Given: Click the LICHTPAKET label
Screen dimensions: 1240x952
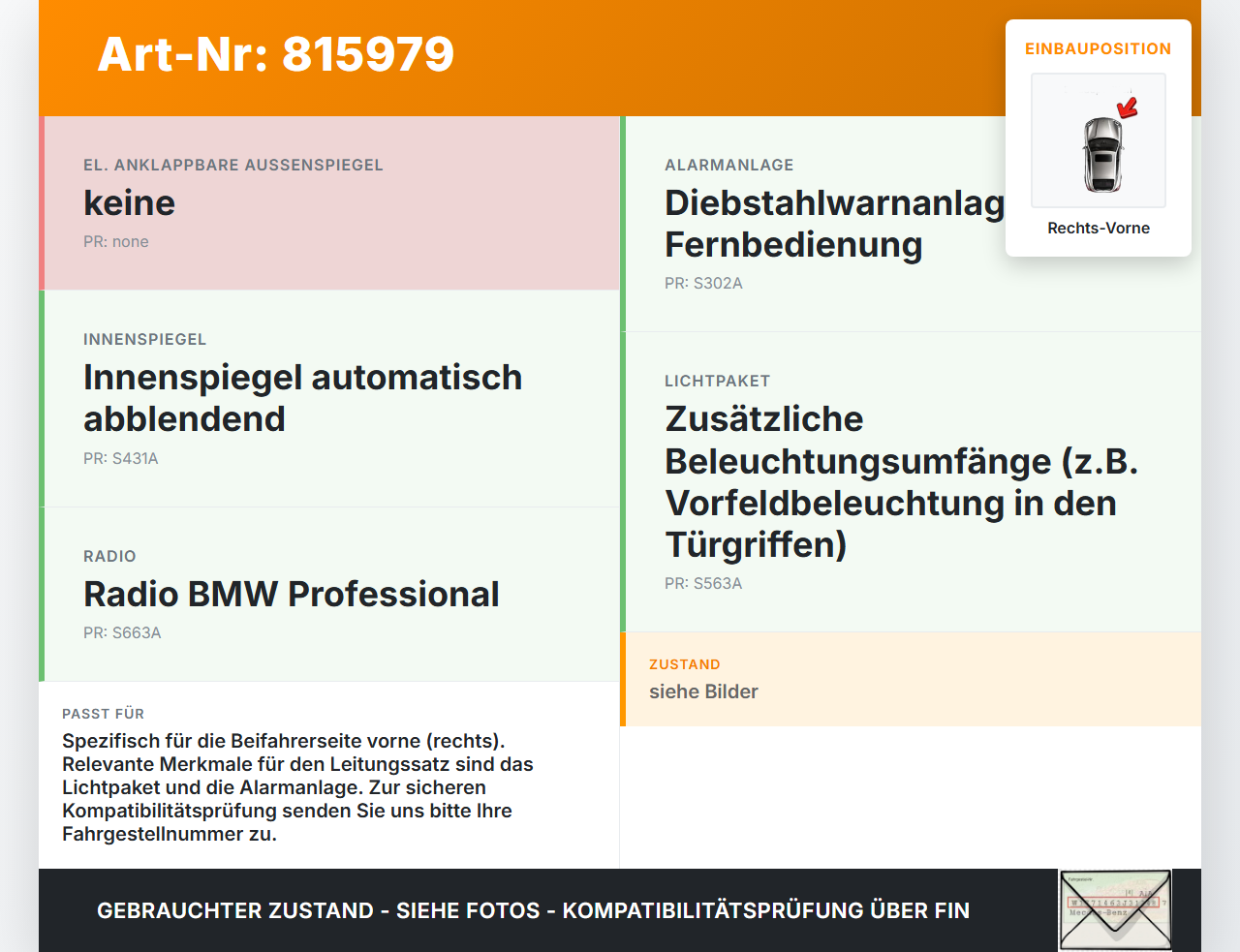Looking at the screenshot, I should click(717, 382).
